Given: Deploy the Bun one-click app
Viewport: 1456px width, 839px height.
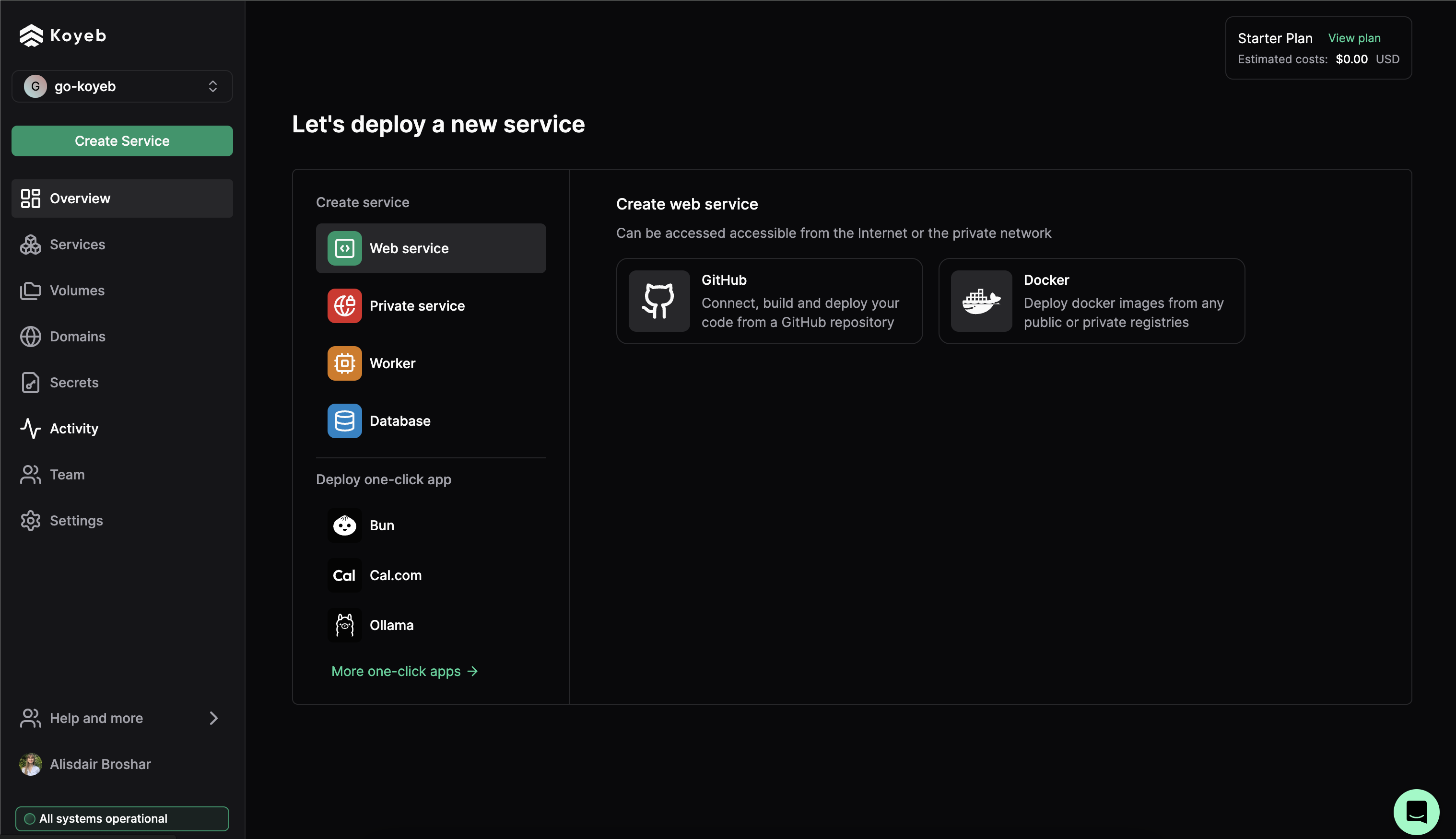Looking at the screenshot, I should (431, 525).
